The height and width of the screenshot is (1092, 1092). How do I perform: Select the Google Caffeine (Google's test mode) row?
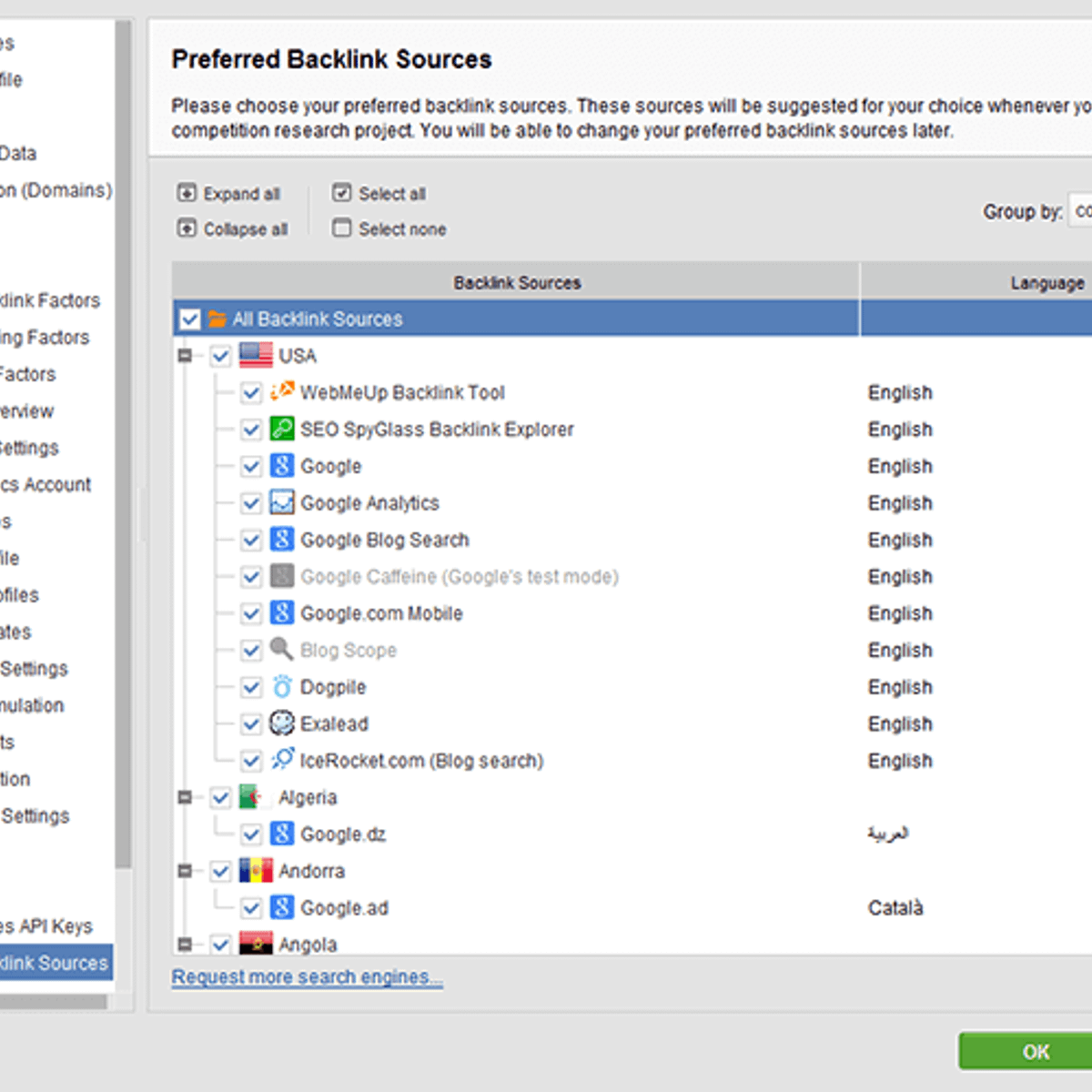(460, 576)
